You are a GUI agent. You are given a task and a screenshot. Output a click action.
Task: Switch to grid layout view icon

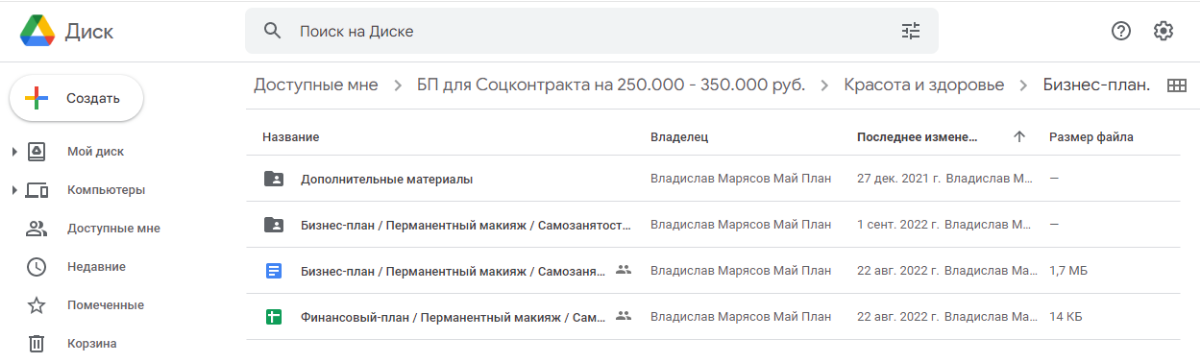(x=1176, y=86)
